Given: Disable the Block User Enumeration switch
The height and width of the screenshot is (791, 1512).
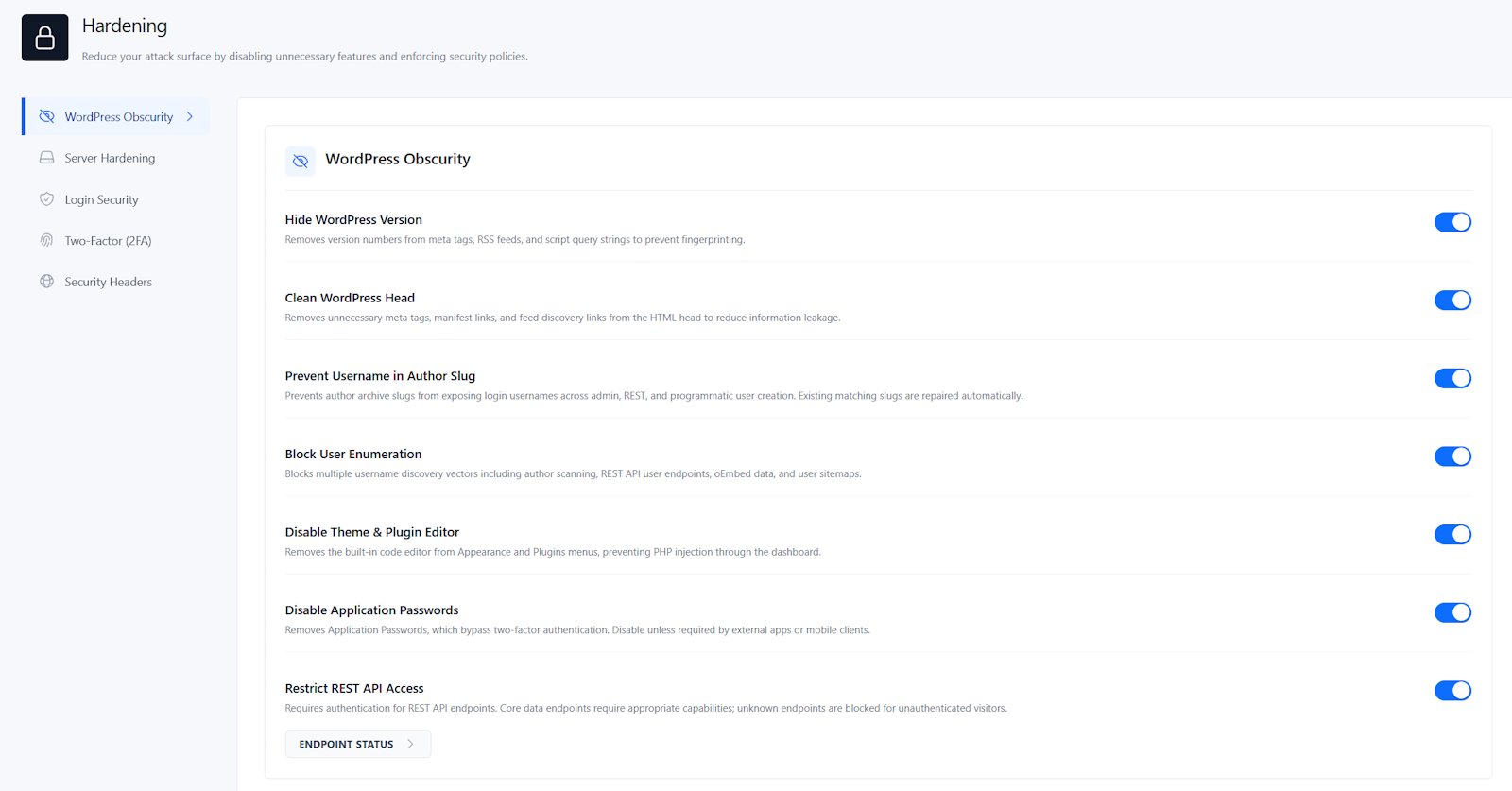Looking at the screenshot, I should [x=1452, y=456].
